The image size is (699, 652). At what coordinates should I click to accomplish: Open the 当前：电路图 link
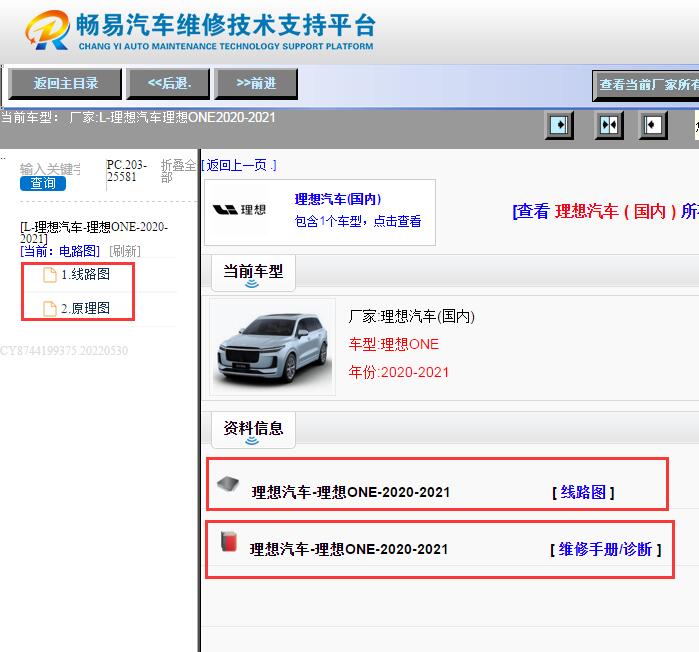click(x=60, y=251)
